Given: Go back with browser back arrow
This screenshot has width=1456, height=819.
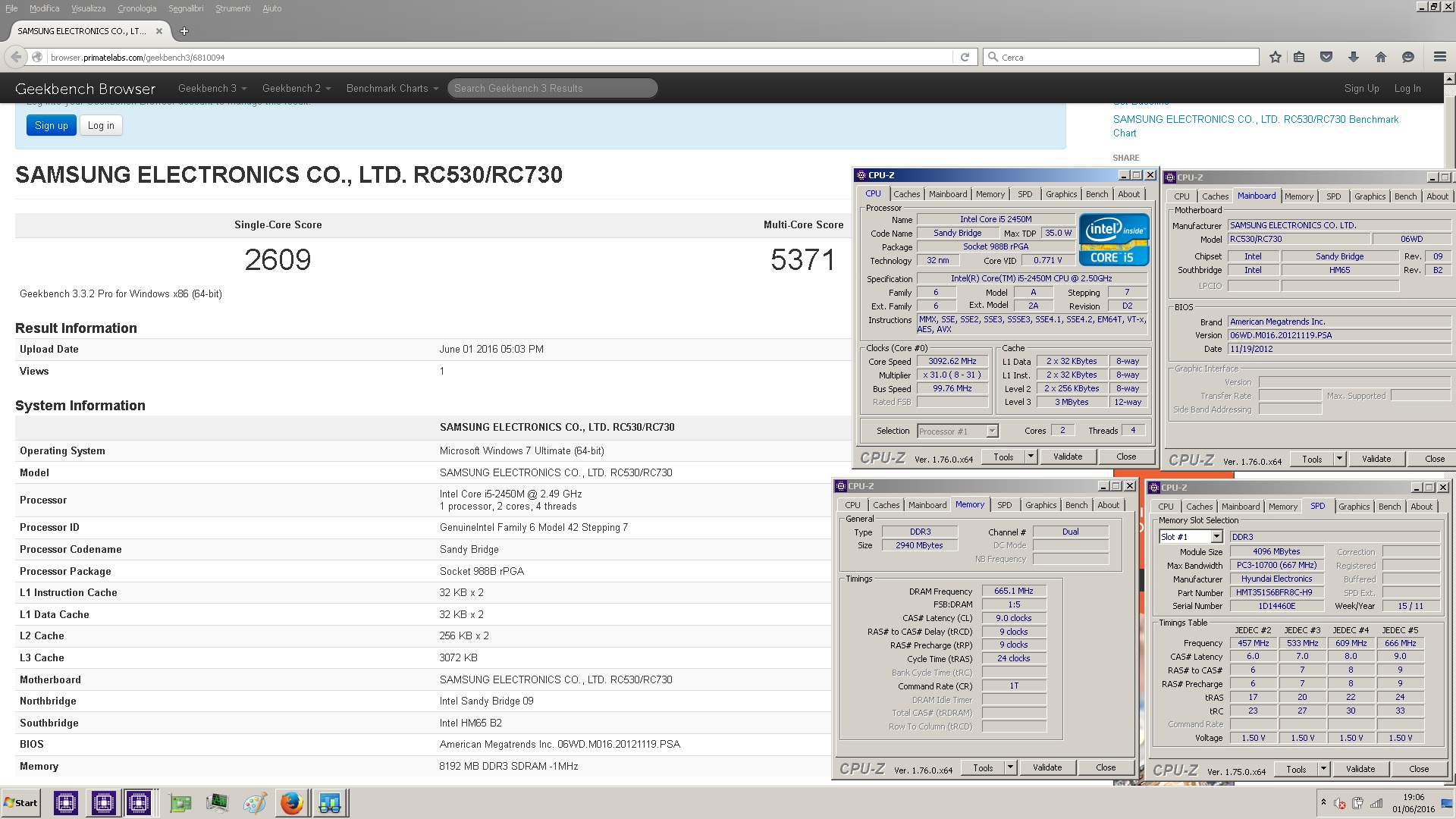Looking at the screenshot, I should (16, 57).
